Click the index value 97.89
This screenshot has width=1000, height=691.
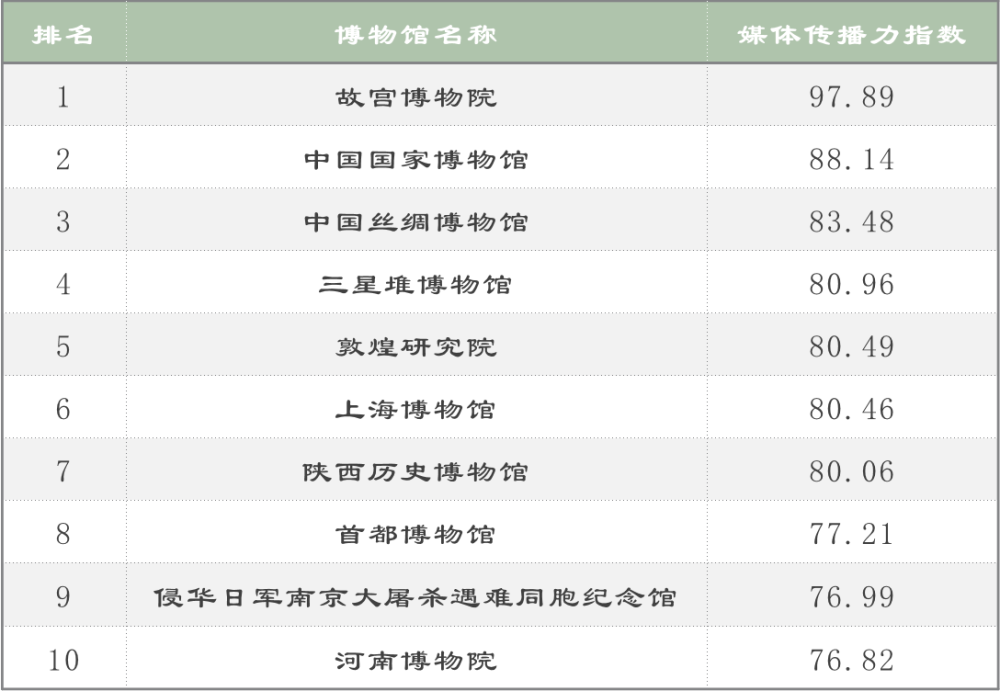tap(852, 97)
